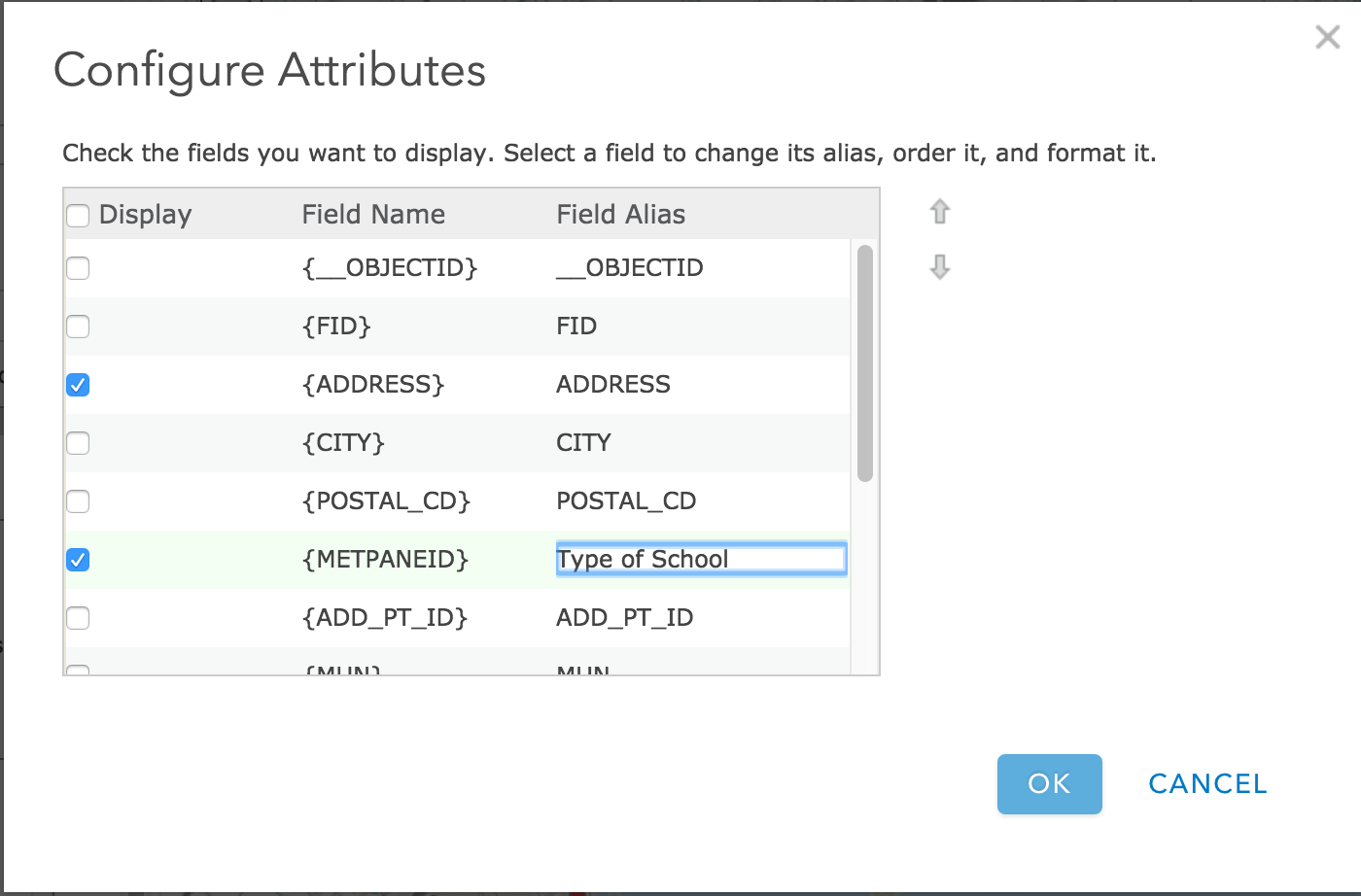Click the CANCEL link
The image size is (1361, 896).
pyautogui.click(x=1208, y=783)
